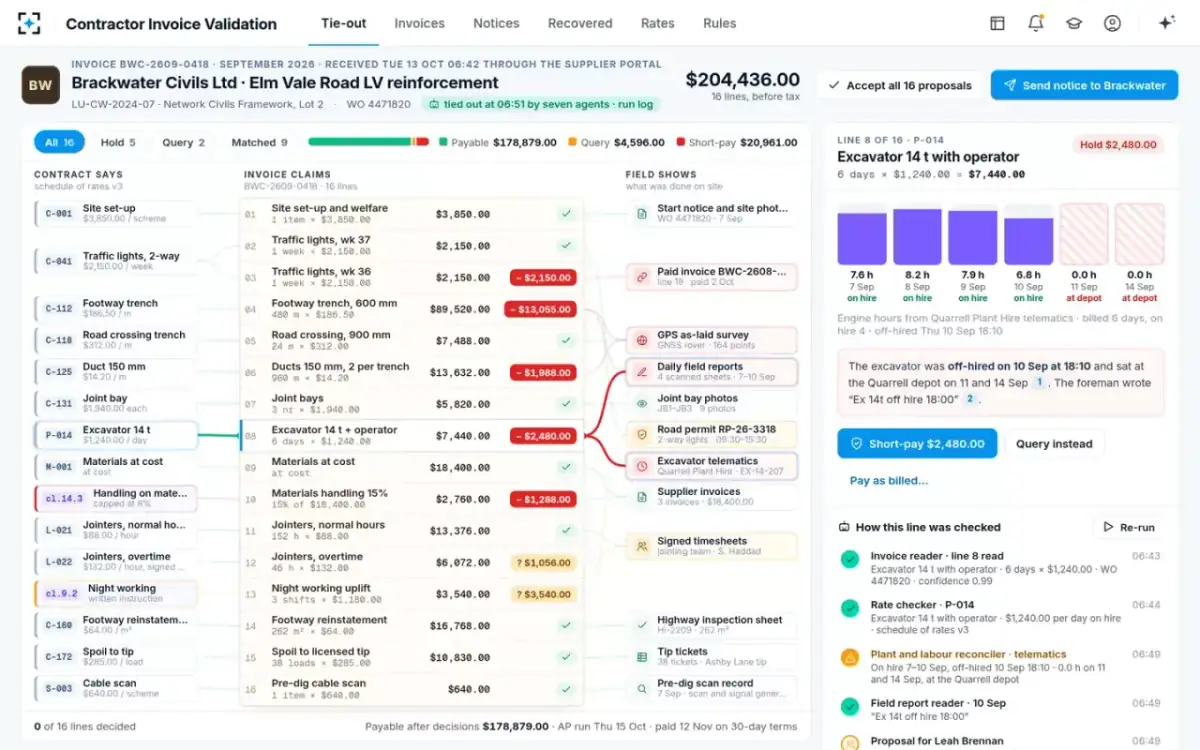
Task: Filter lines by Matched 9
Action: click(x=260, y=142)
